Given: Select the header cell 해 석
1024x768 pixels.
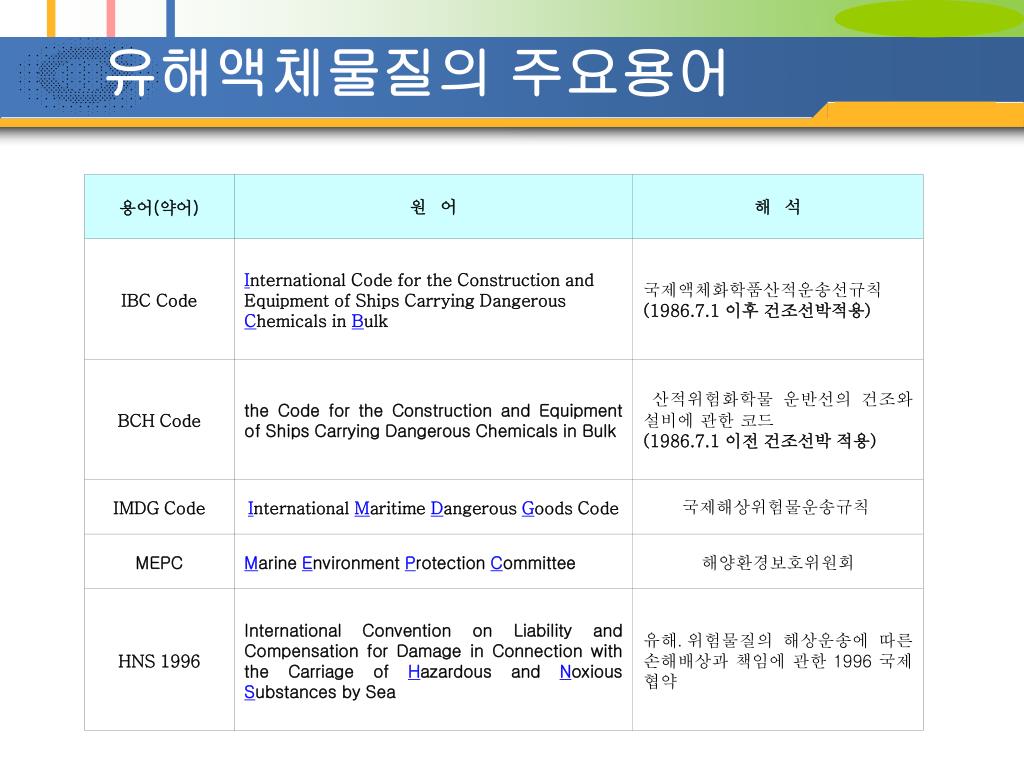Looking at the screenshot, I should click(x=778, y=207).
